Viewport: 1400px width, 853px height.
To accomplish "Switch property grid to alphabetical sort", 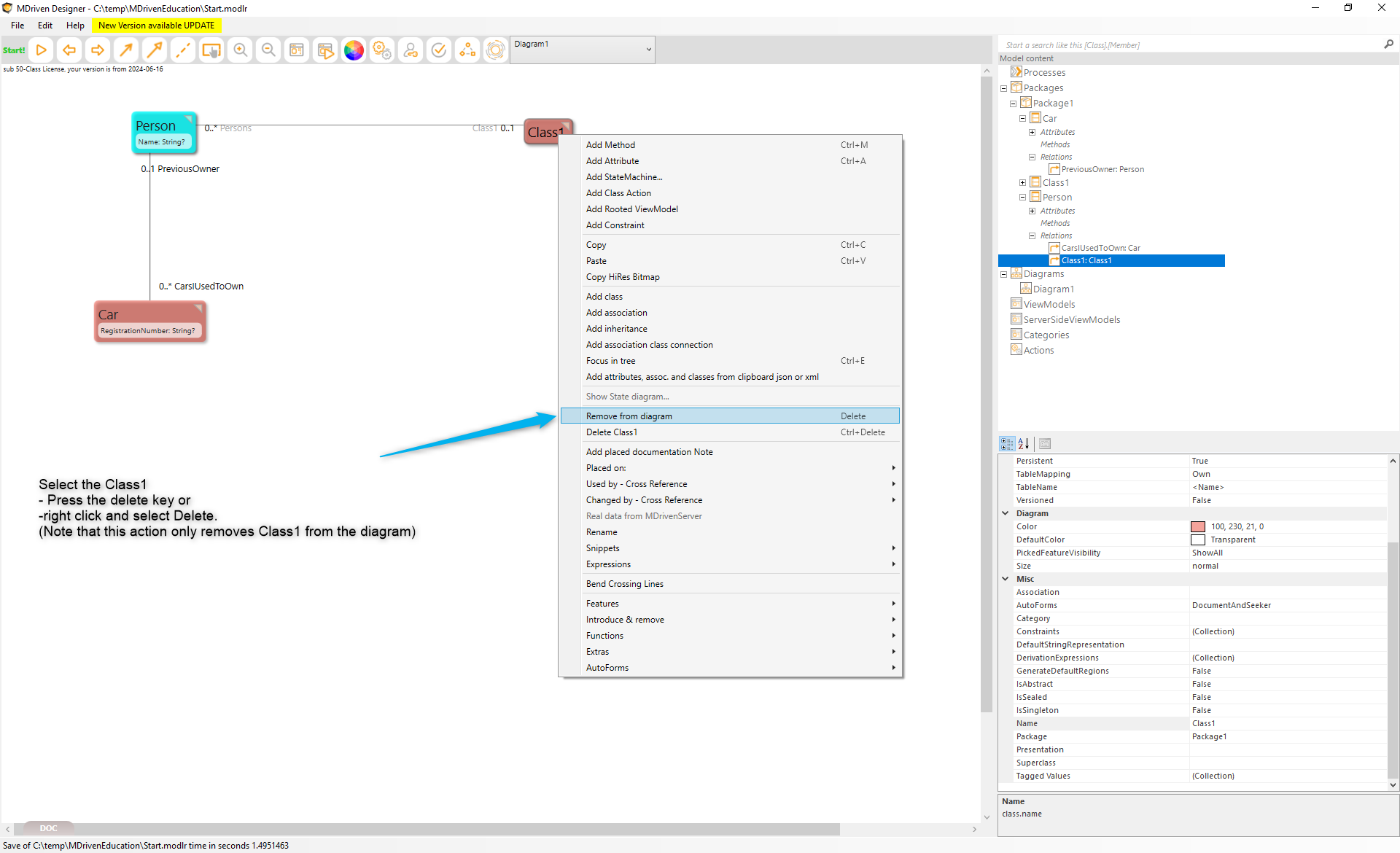I will click(1024, 443).
